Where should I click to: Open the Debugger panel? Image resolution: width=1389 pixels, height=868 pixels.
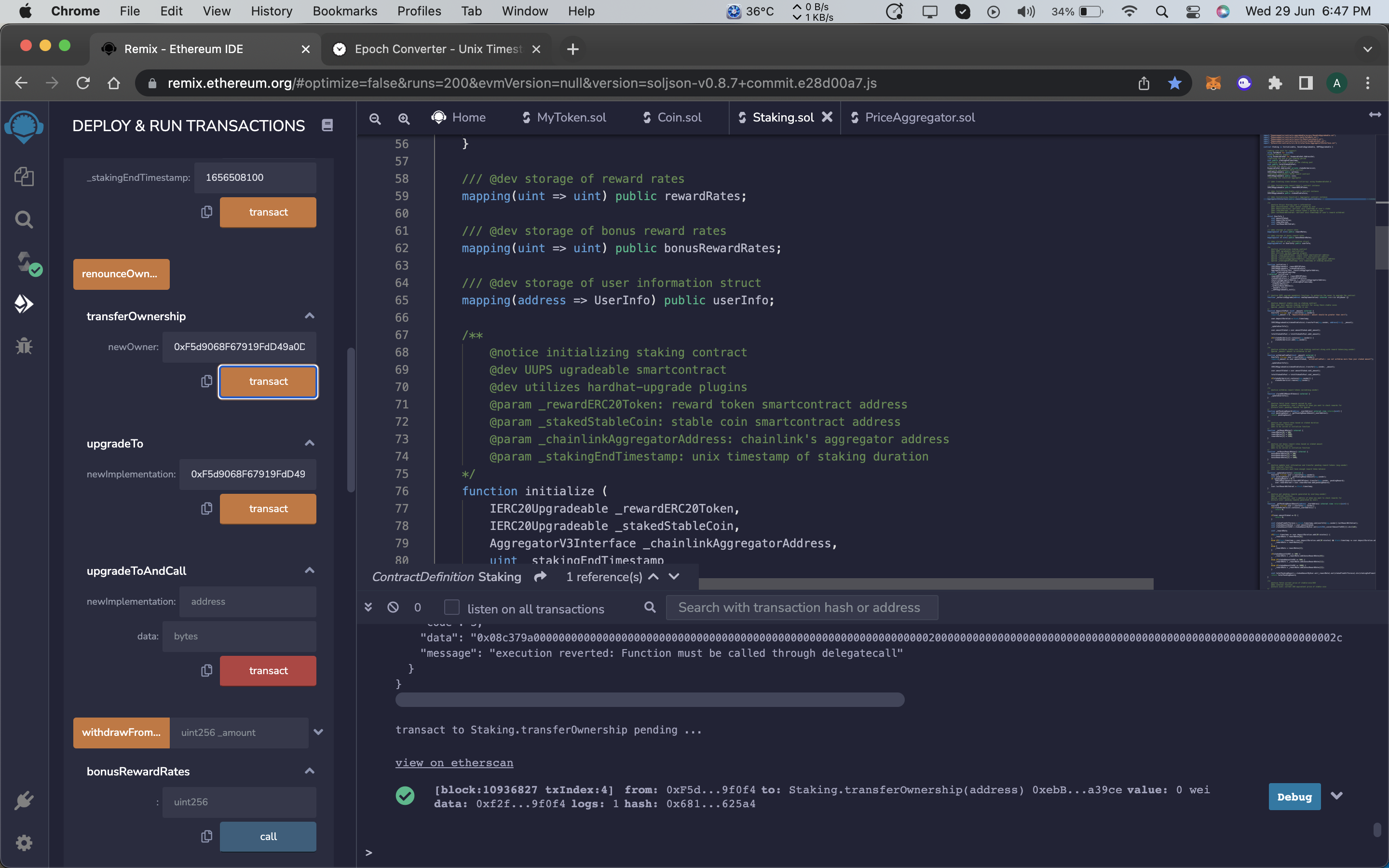(x=24, y=345)
